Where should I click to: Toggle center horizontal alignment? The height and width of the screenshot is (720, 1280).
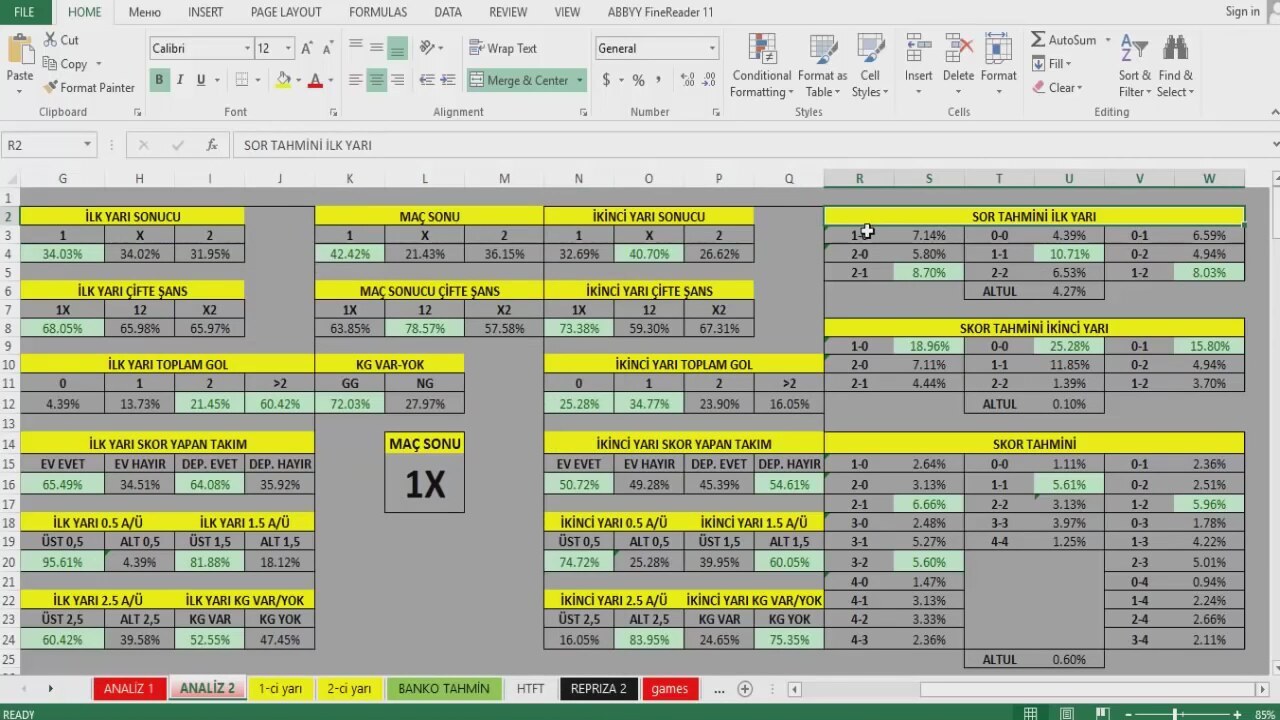376,80
